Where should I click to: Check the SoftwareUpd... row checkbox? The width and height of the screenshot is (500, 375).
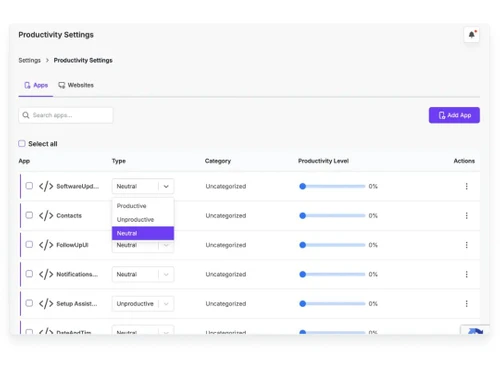[x=29, y=186]
